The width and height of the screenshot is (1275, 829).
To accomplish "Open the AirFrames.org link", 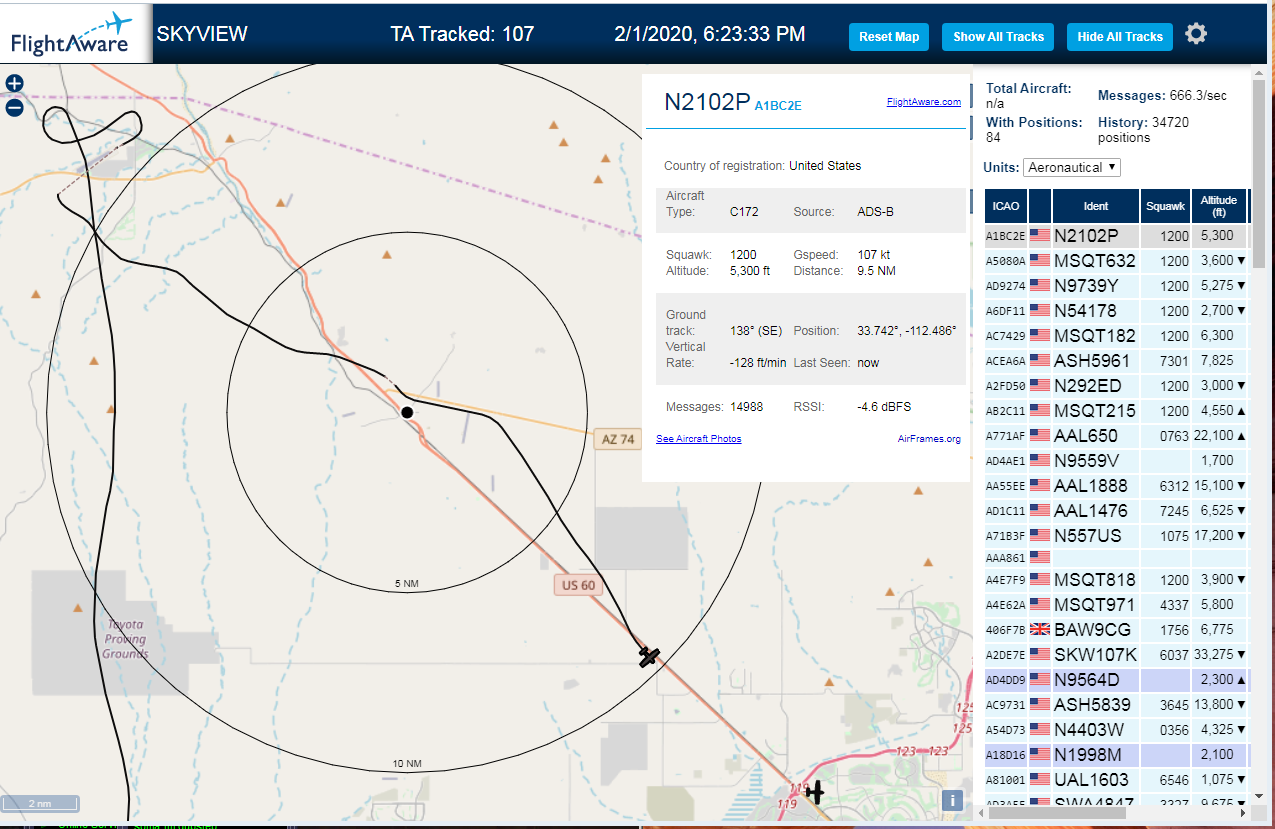I will coord(929,439).
